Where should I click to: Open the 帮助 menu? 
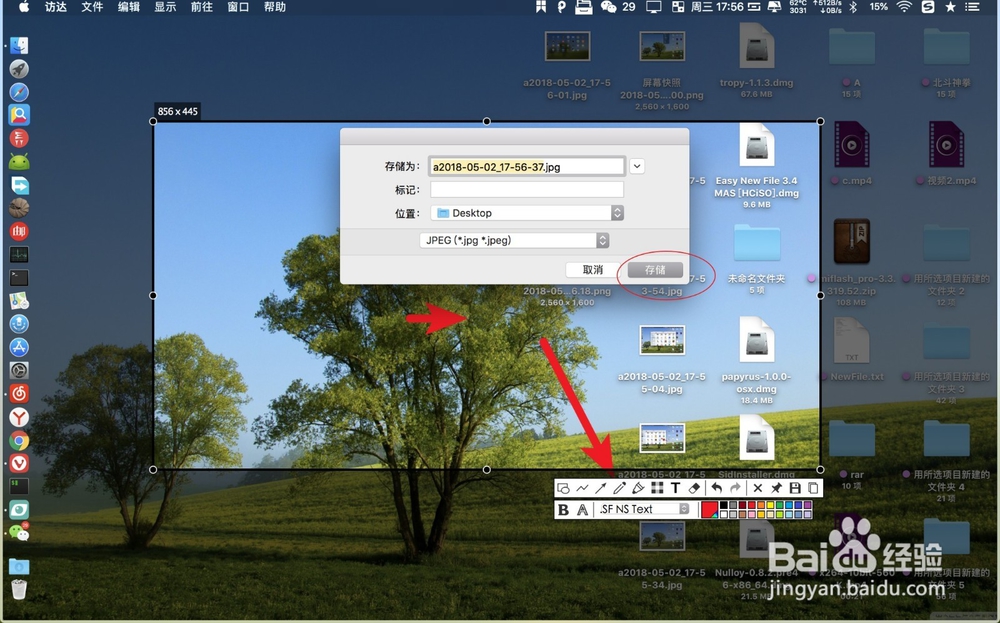click(275, 7)
